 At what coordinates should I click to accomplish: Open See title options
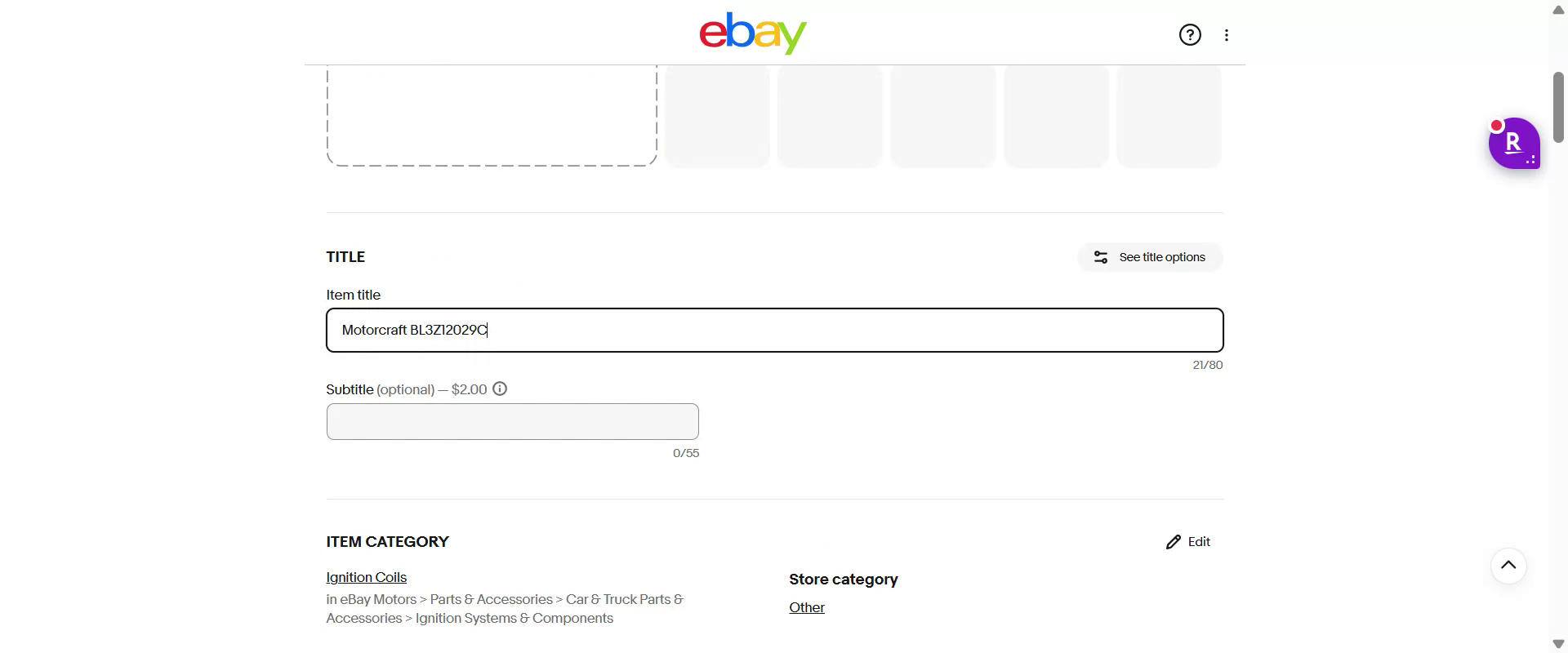(1150, 257)
